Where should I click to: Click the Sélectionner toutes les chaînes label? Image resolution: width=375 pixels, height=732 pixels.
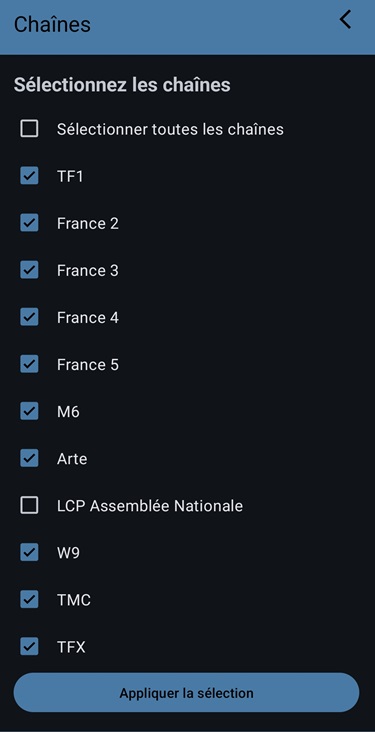(x=170, y=129)
